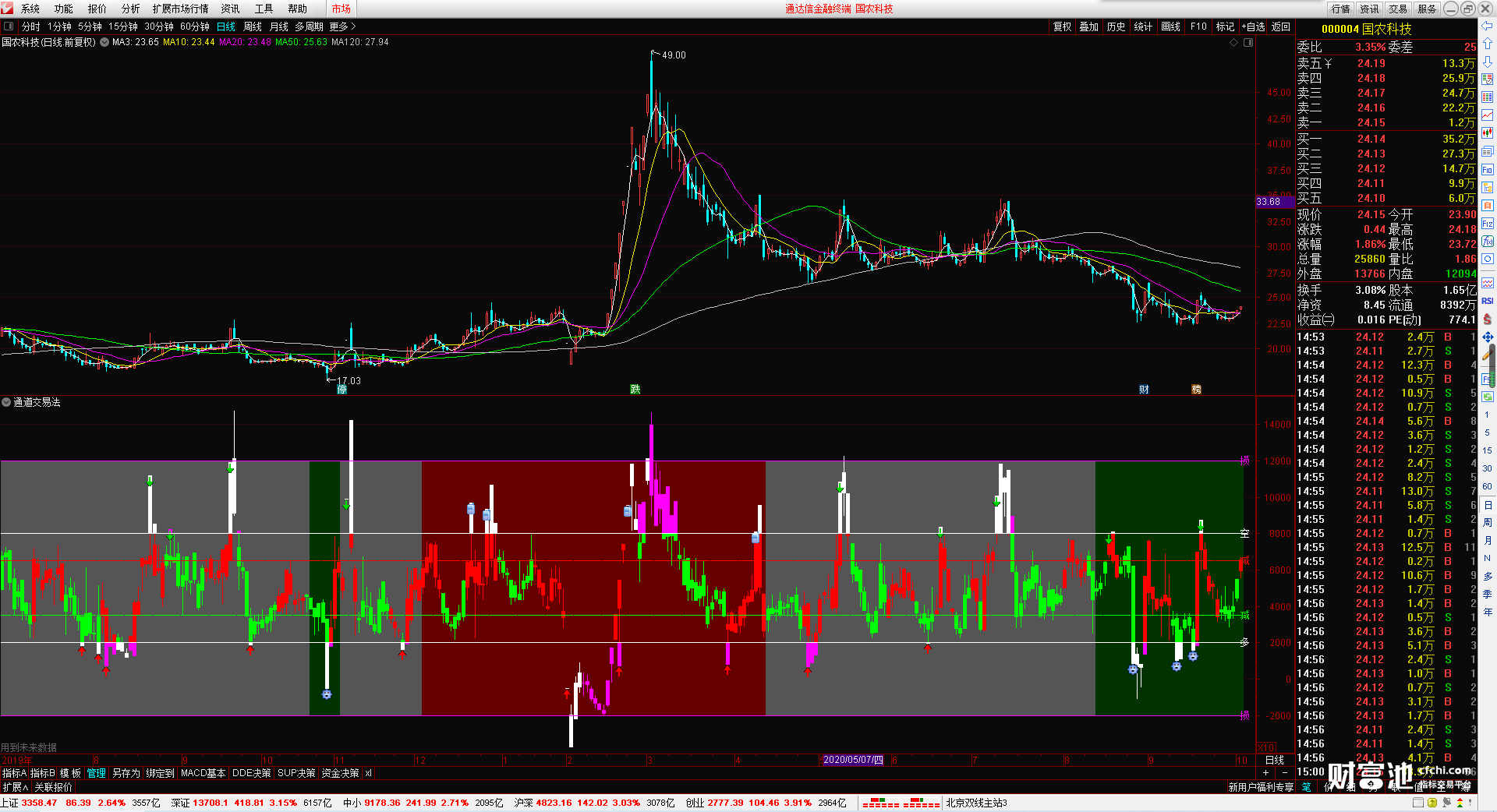Image resolution: width=1497 pixels, height=812 pixels.
Task: Open the f(x) formula sidebar icon
Action: [1488, 242]
